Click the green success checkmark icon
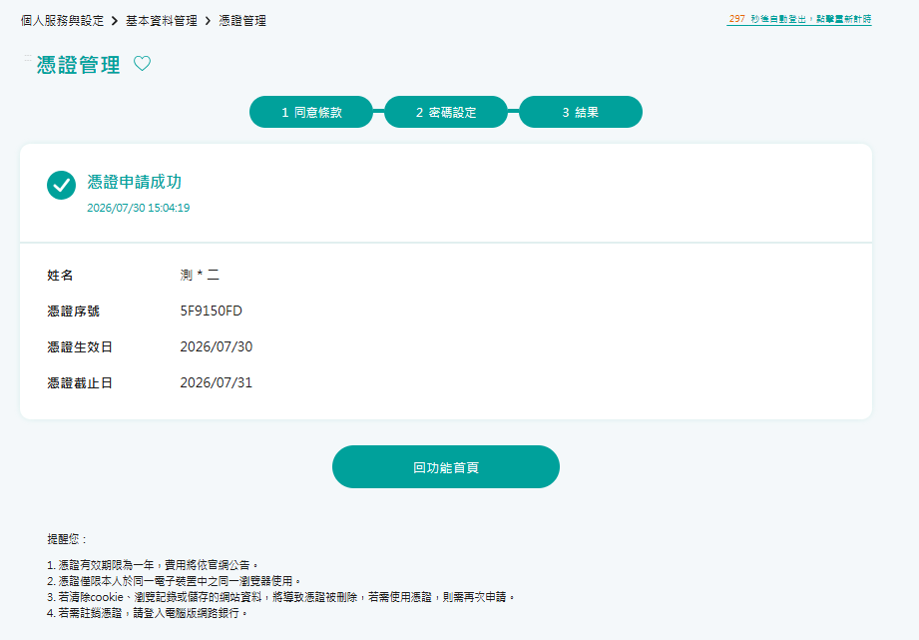The height and width of the screenshot is (640, 919). point(62,185)
